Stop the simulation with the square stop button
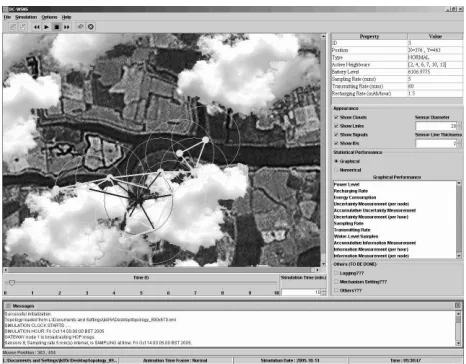The height and width of the screenshot is (364, 466). 57,27
